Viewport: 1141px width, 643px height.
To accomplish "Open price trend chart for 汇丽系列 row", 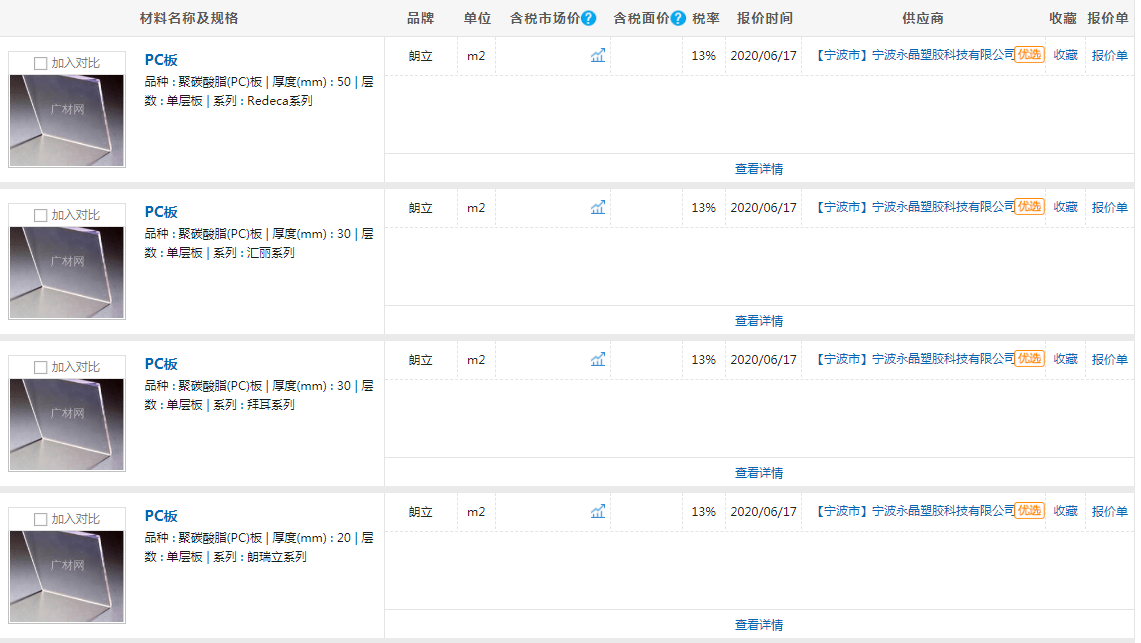I will 597,207.
